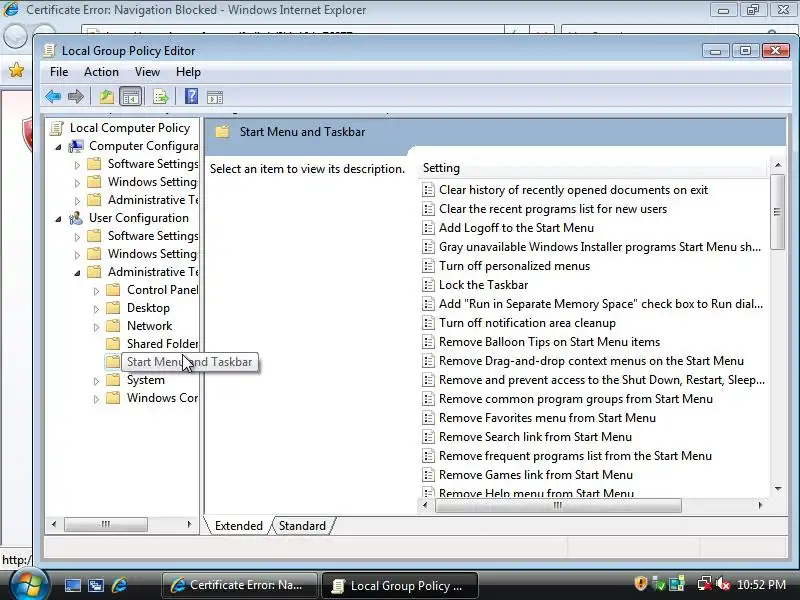
Task: Open the Help menu
Action: (188, 72)
